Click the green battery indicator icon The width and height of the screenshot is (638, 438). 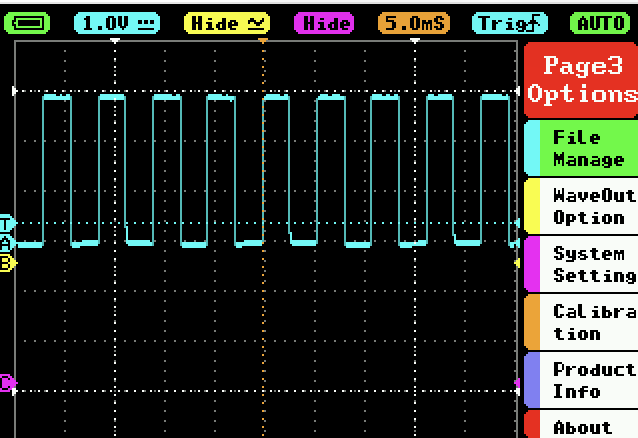tap(27, 23)
